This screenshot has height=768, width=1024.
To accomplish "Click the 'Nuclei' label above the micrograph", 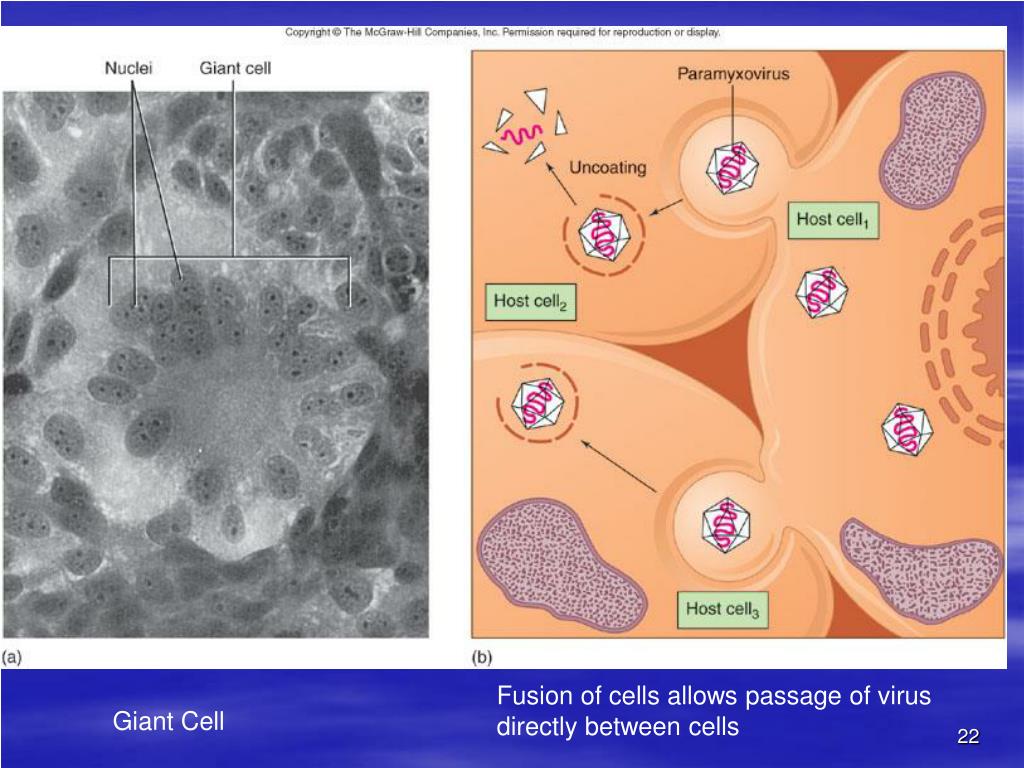I will [x=128, y=68].
